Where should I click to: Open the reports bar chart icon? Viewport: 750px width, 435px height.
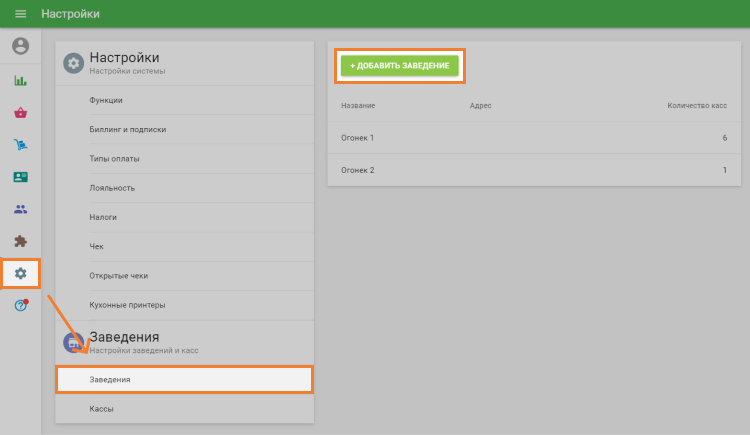click(20, 81)
